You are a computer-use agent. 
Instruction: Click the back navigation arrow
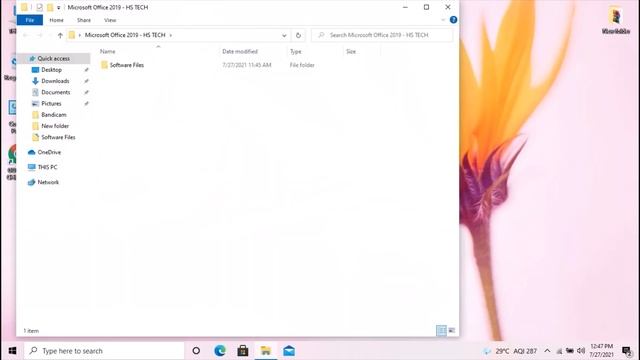pyautogui.click(x=25, y=36)
